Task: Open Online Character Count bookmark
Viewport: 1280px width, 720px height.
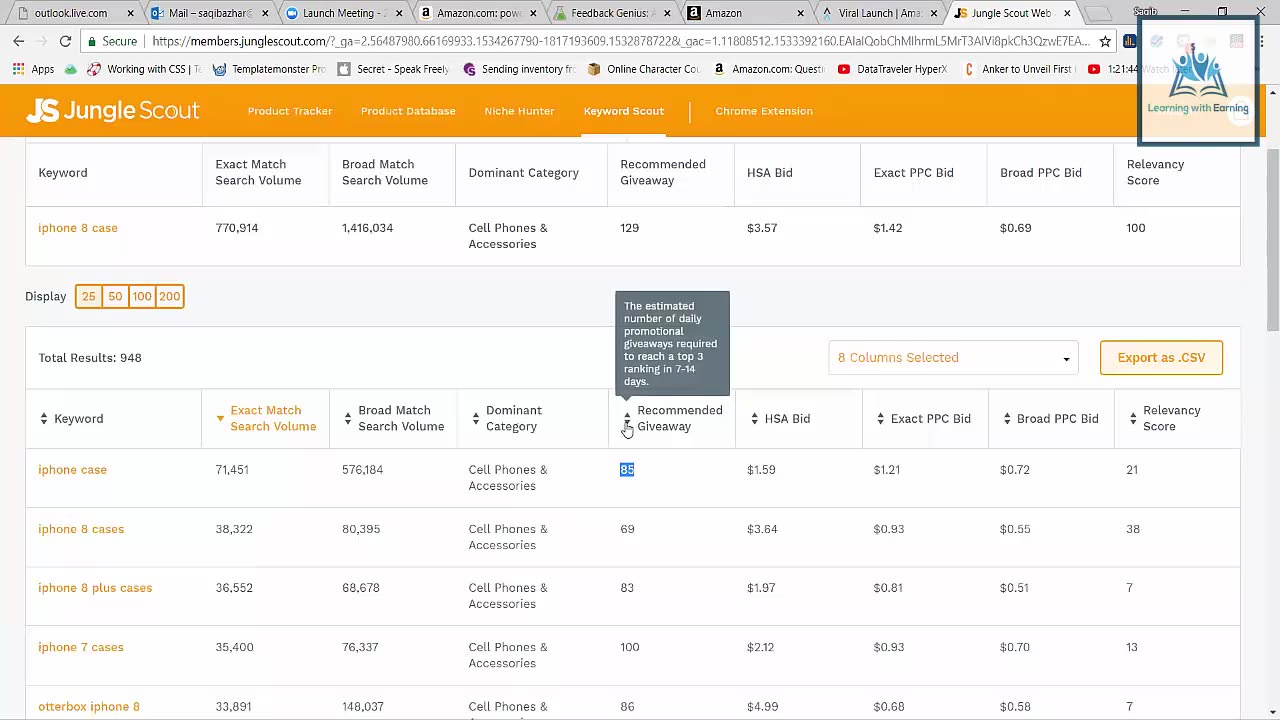Action: 644,69
